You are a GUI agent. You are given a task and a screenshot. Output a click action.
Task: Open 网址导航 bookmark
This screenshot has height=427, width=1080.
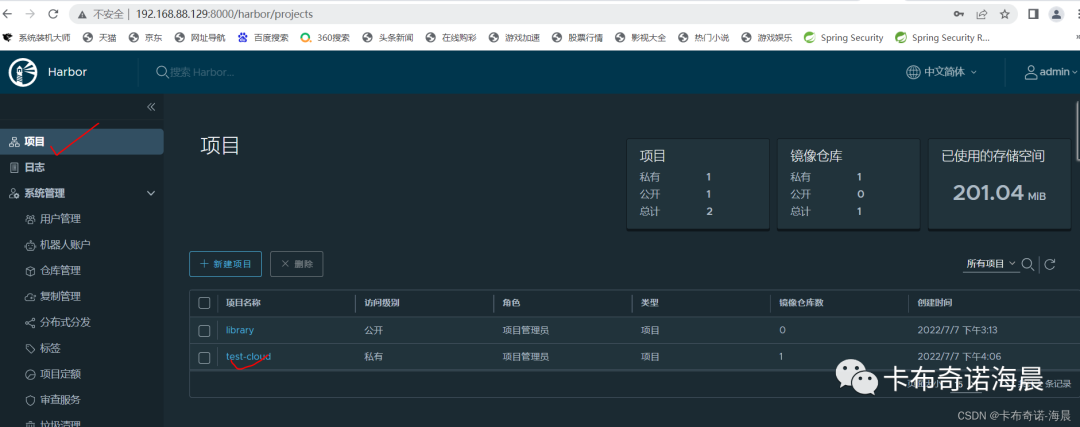tap(200, 38)
